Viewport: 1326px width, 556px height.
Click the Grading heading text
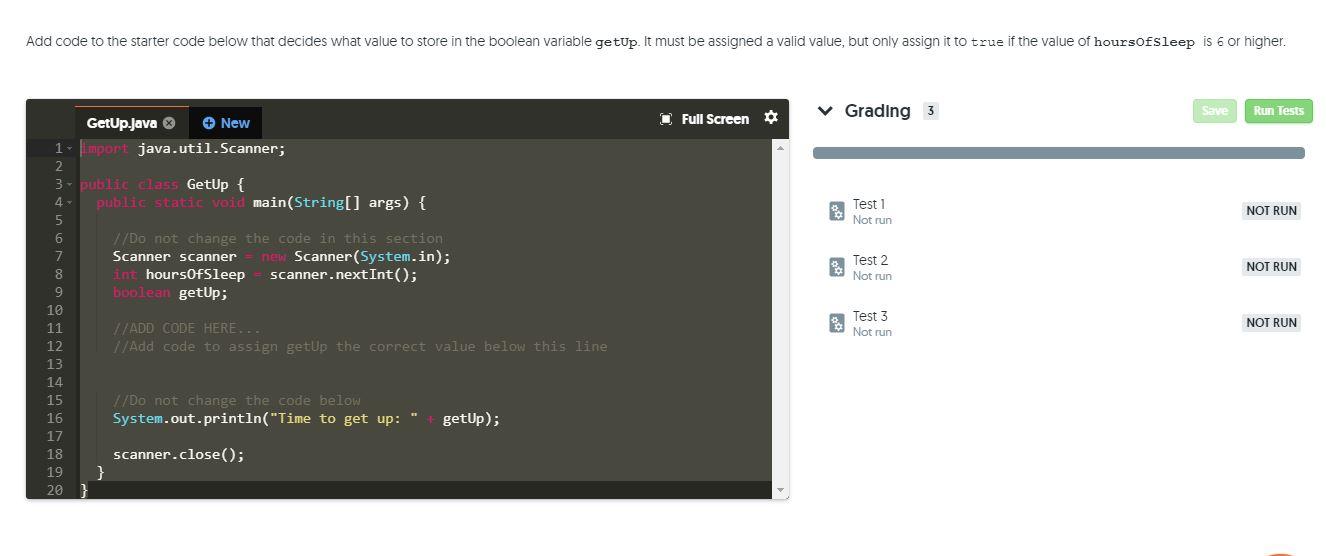[x=878, y=111]
